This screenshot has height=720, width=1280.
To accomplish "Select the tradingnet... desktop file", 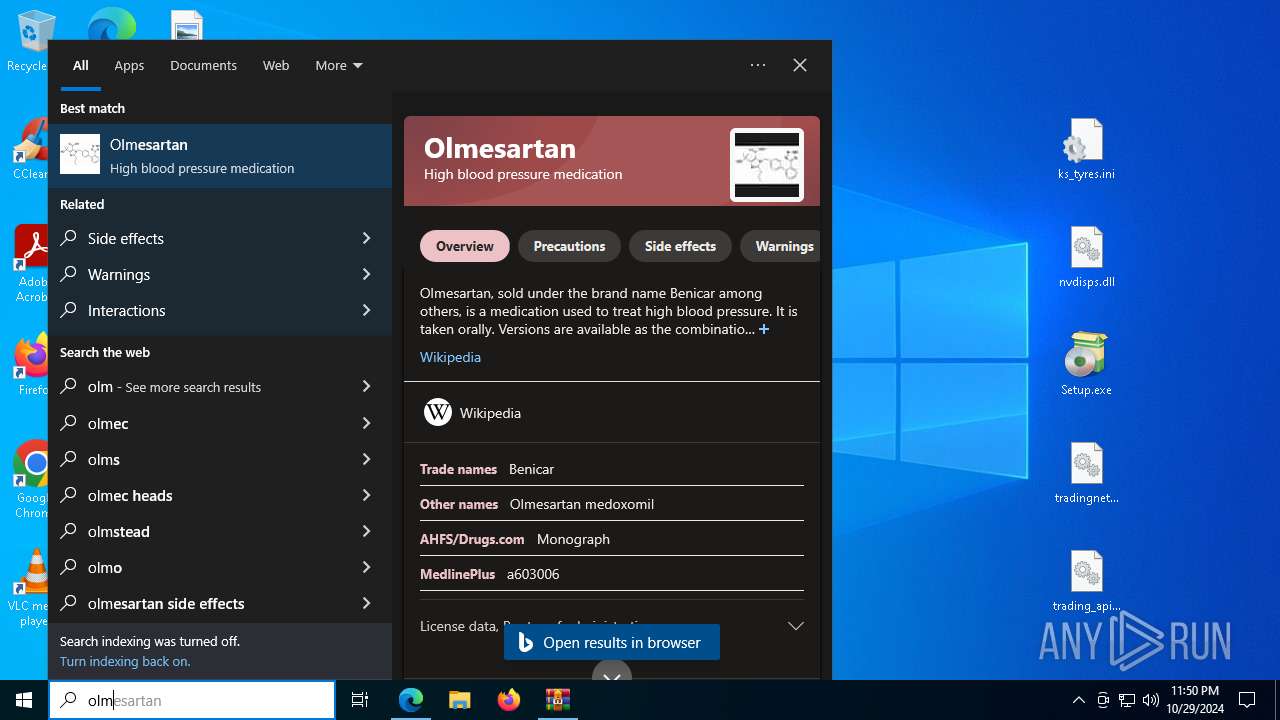I will (1086, 473).
